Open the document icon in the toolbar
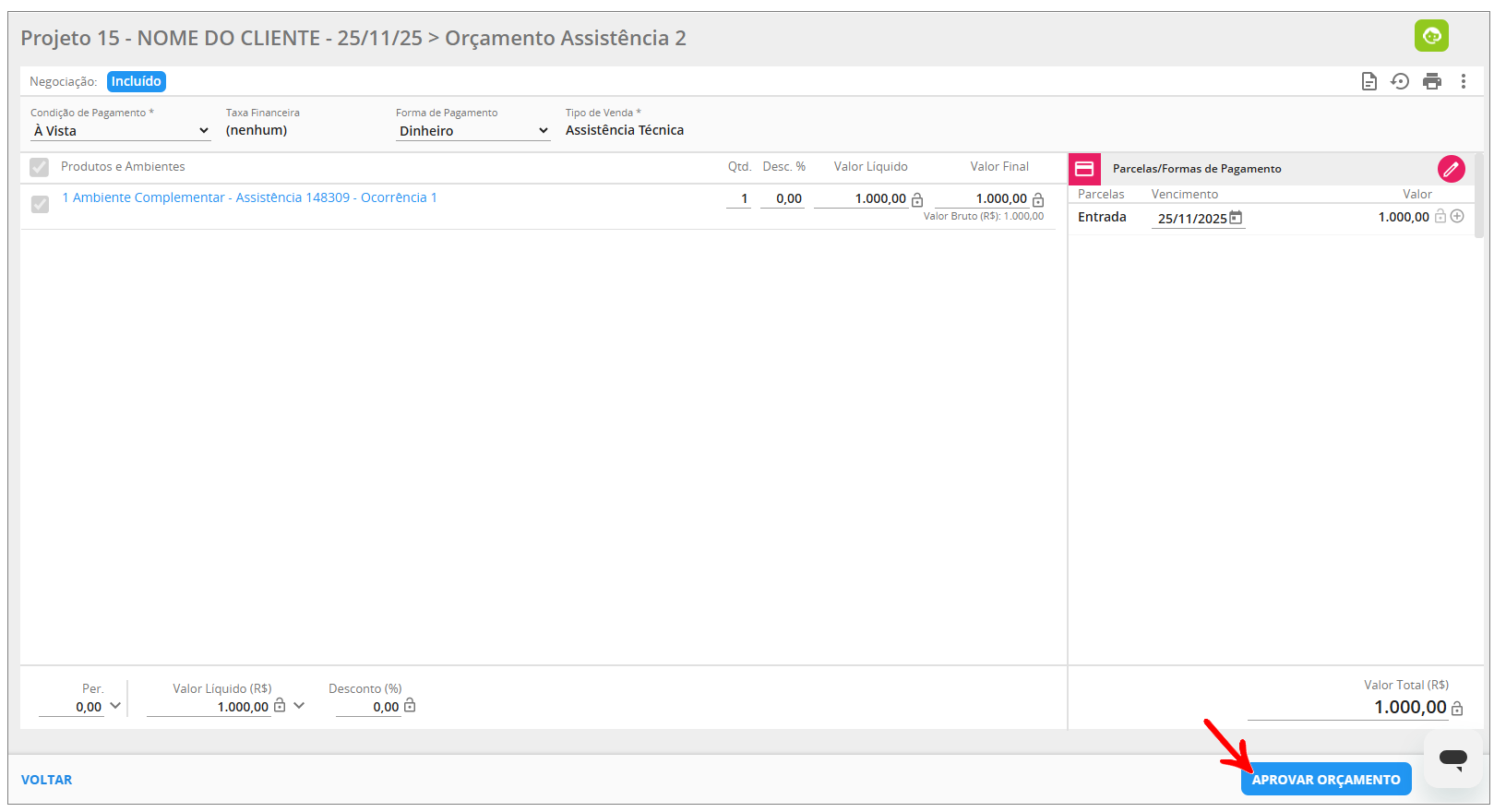 (x=1369, y=81)
